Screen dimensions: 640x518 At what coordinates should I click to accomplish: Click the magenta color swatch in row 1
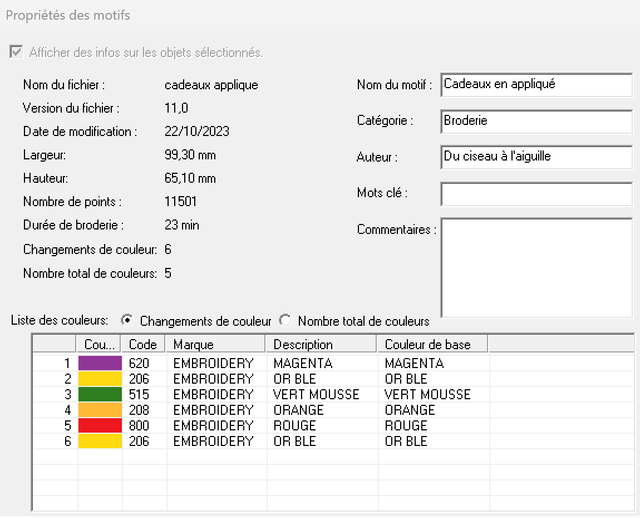coord(100,364)
